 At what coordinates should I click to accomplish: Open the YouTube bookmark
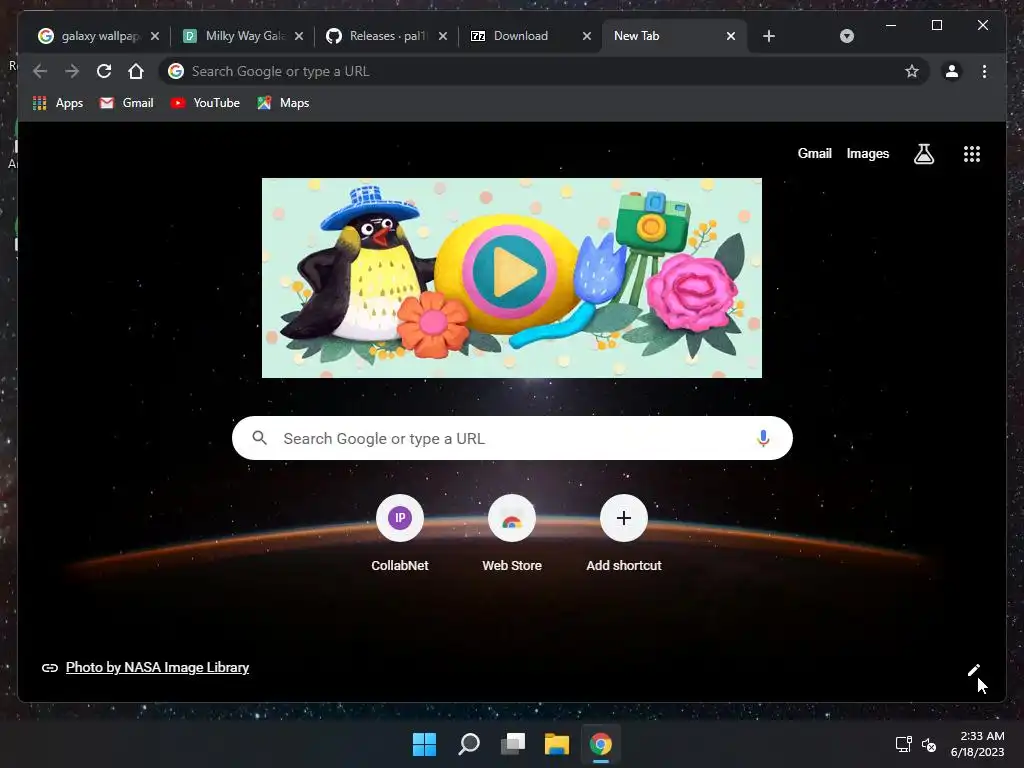pyautogui.click(x=205, y=103)
